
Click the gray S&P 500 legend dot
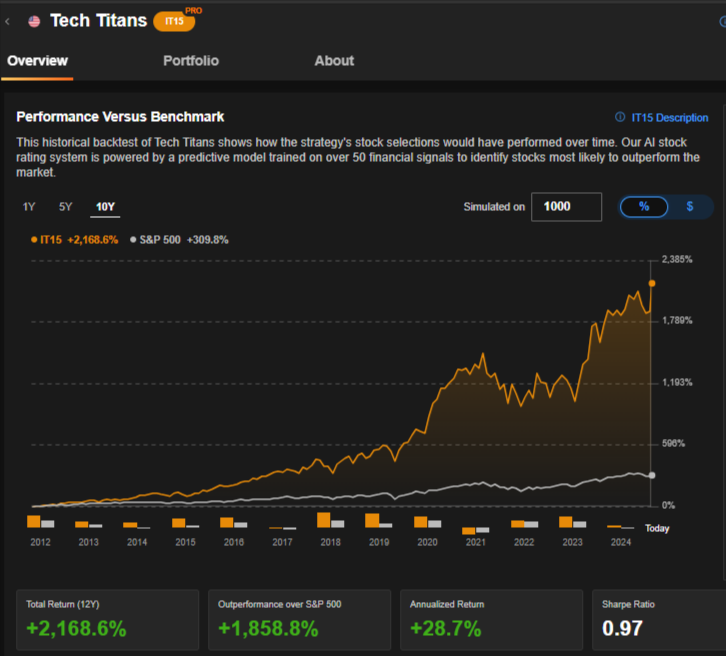coord(133,240)
